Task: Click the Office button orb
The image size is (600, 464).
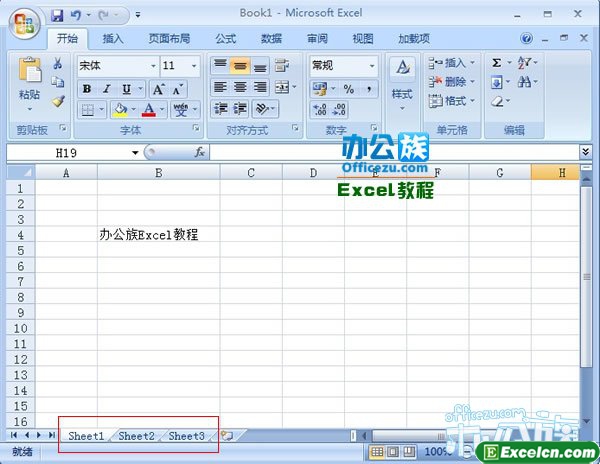Action: tap(24, 23)
